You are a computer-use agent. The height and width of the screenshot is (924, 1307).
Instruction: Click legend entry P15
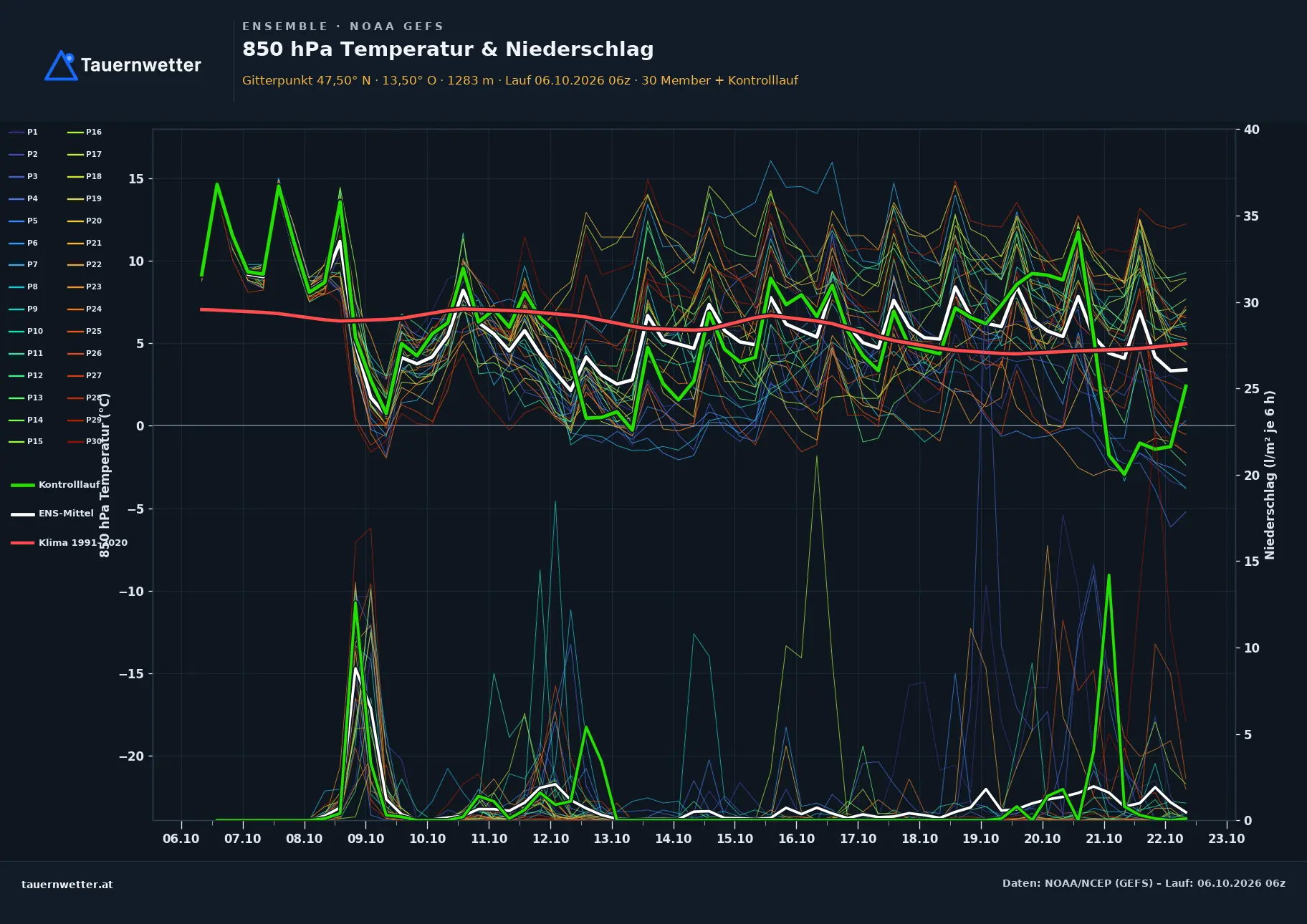click(x=26, y=441)
